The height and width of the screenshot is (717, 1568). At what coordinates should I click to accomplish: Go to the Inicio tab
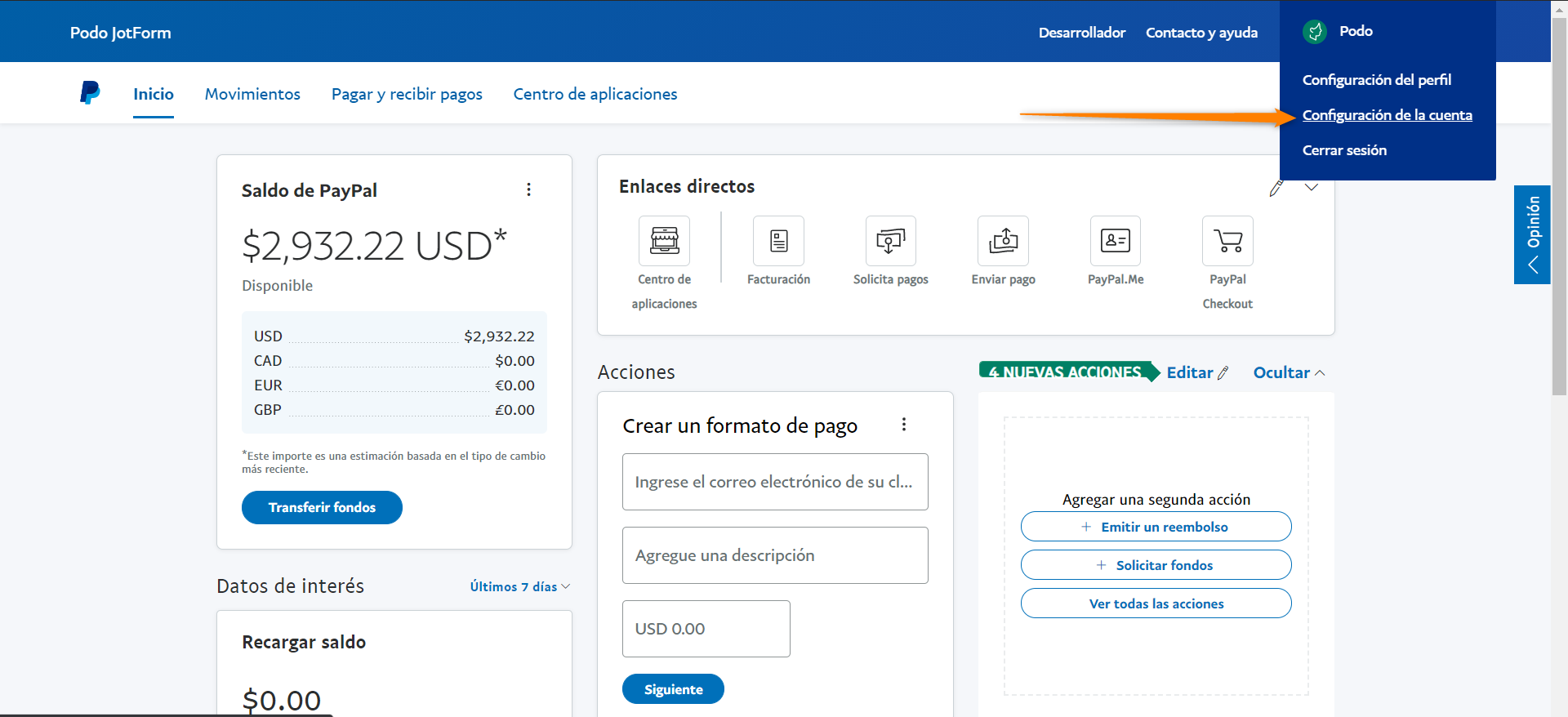pos(154,94)
